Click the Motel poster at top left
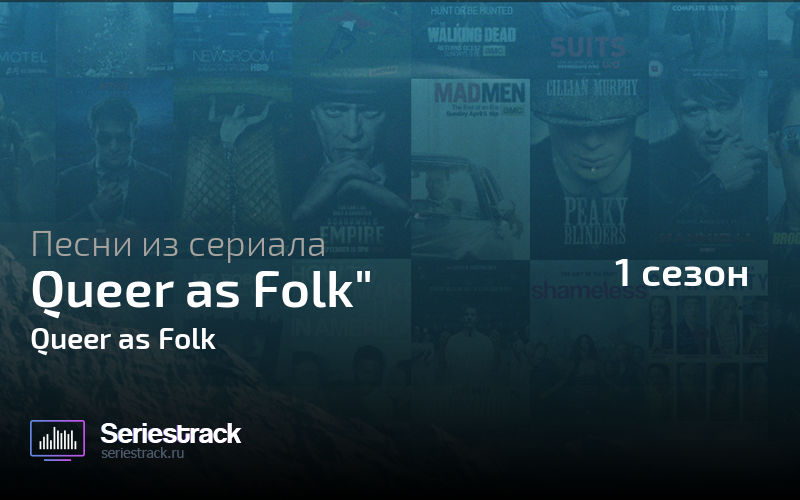Screen dimensions: 800x500 pyautogui.click(x=28, y=39)
